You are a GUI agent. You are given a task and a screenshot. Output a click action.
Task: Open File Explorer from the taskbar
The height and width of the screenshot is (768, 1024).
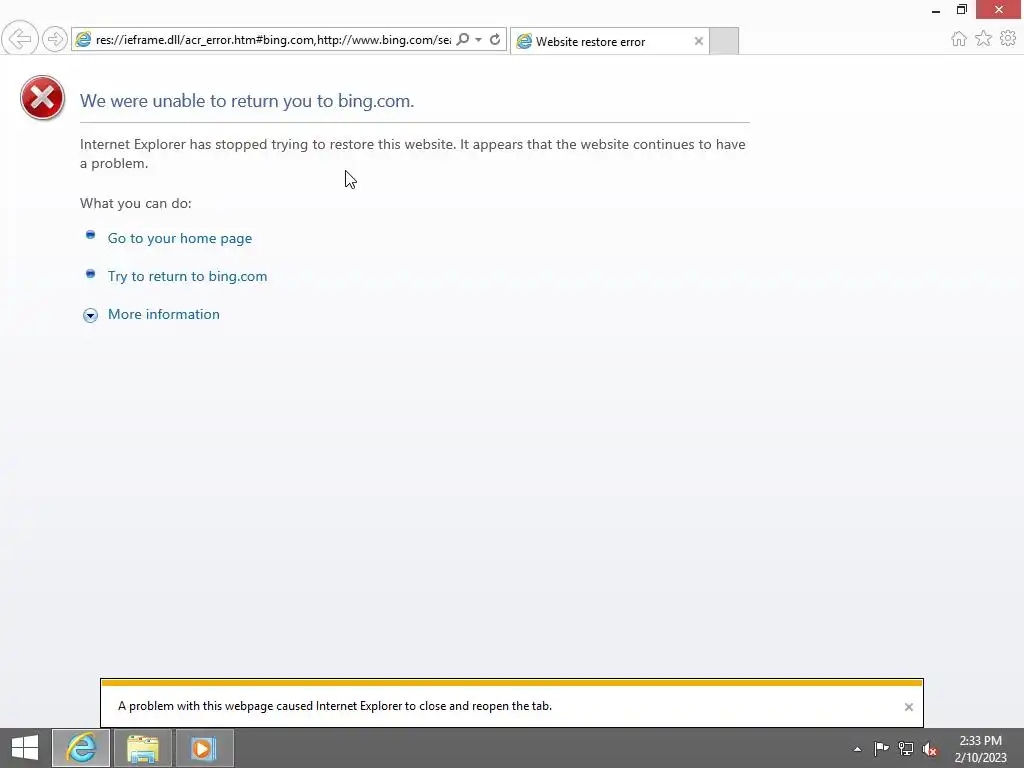pos(143,748)
